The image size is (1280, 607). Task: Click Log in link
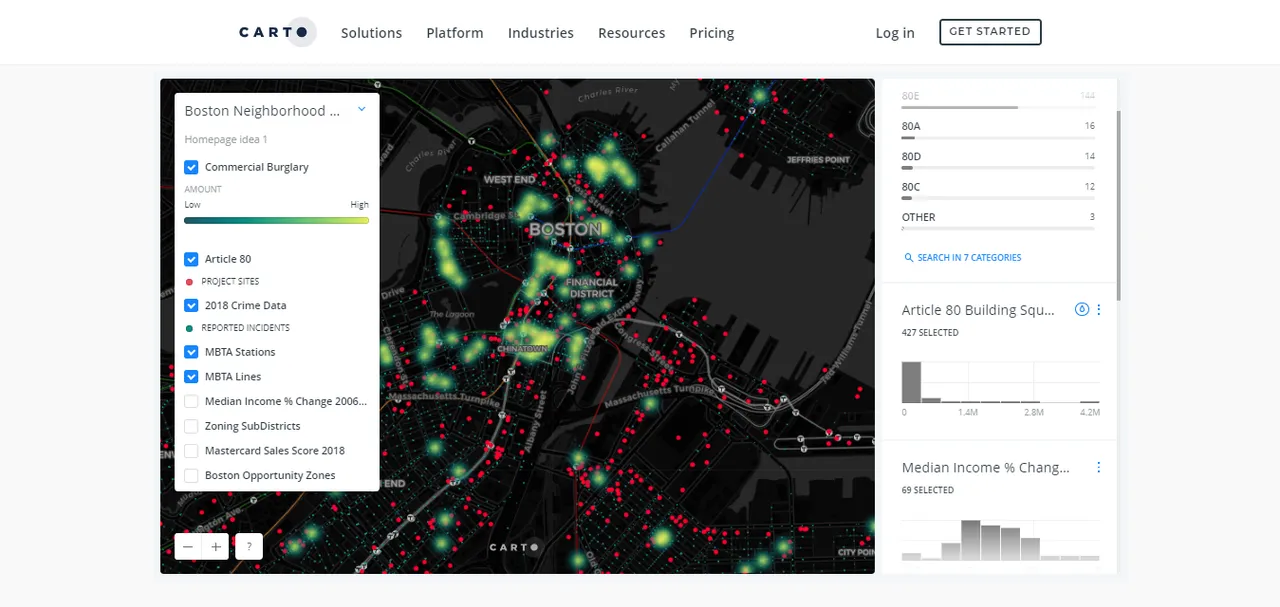point(895,33)
